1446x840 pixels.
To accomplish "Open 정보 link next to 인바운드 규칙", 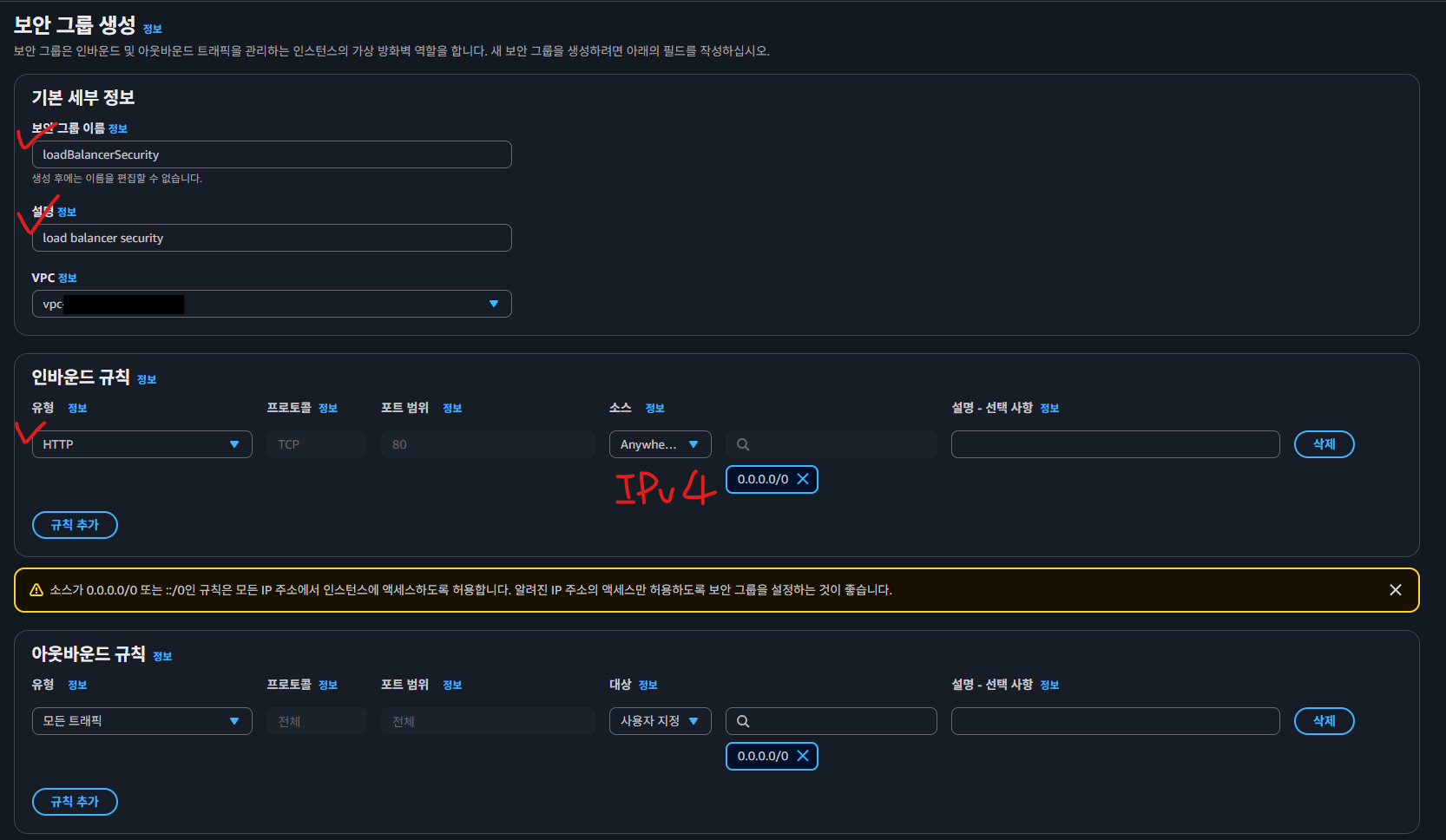I will tap(147, 379).
